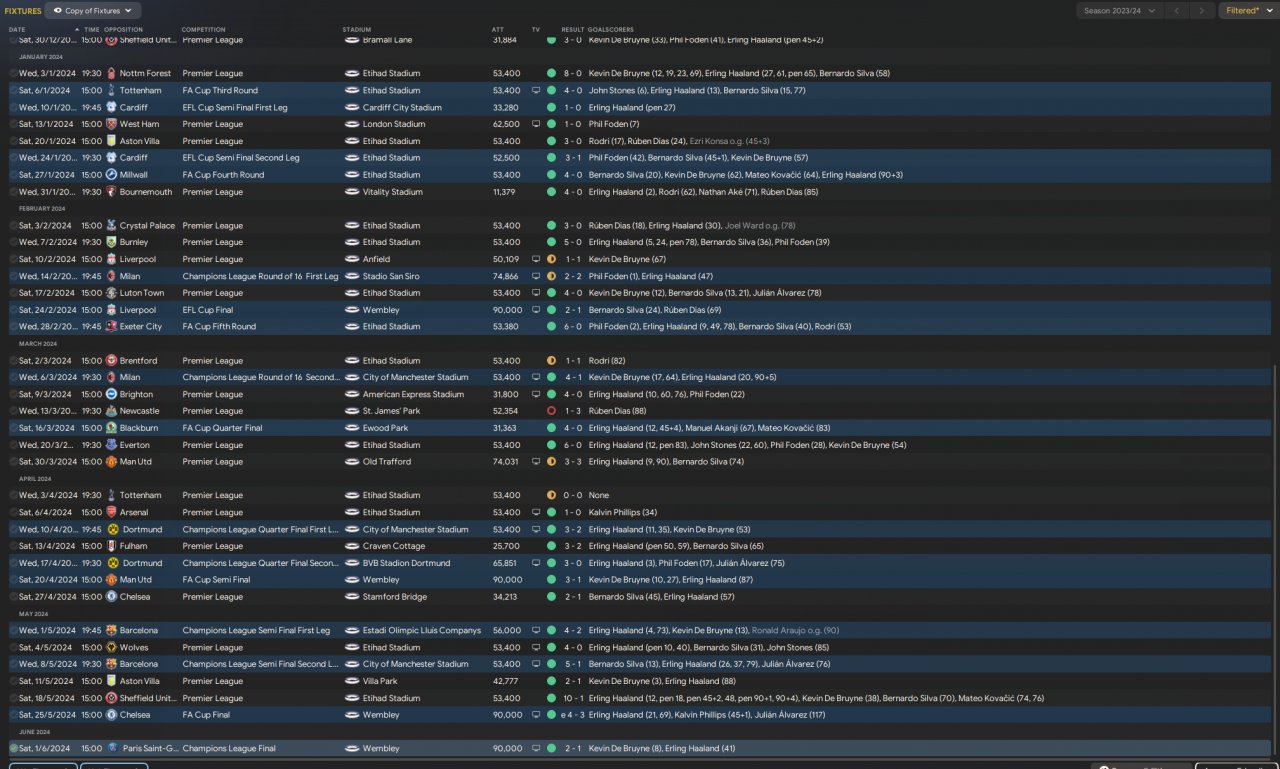Toggle the row tick for Crystal Palace fixture
The width and height of the screenshot is (1280, 769).
pos(14,226)
